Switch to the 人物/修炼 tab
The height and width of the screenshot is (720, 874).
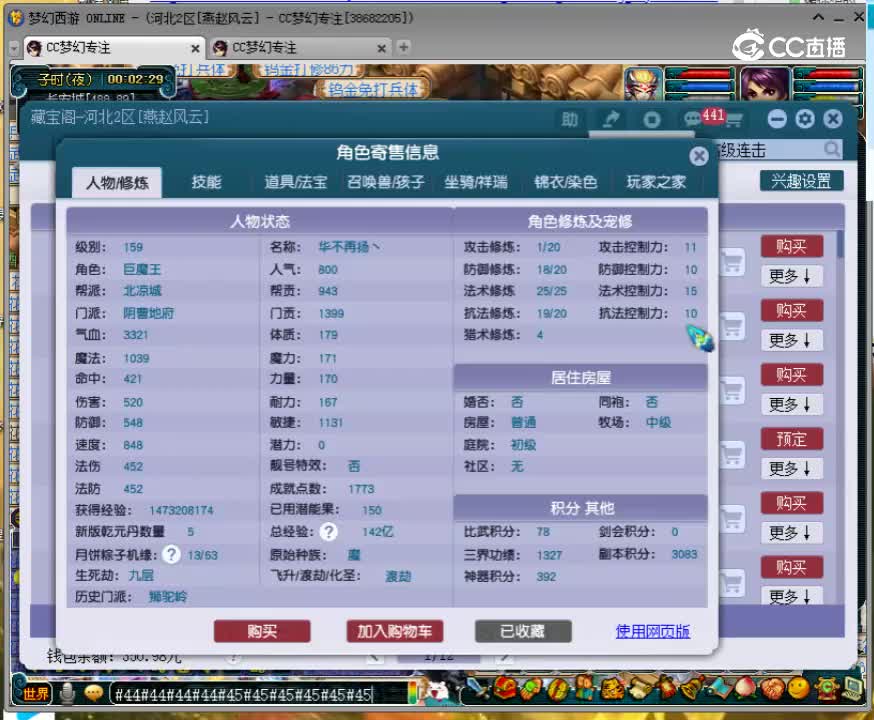point(117,183)
